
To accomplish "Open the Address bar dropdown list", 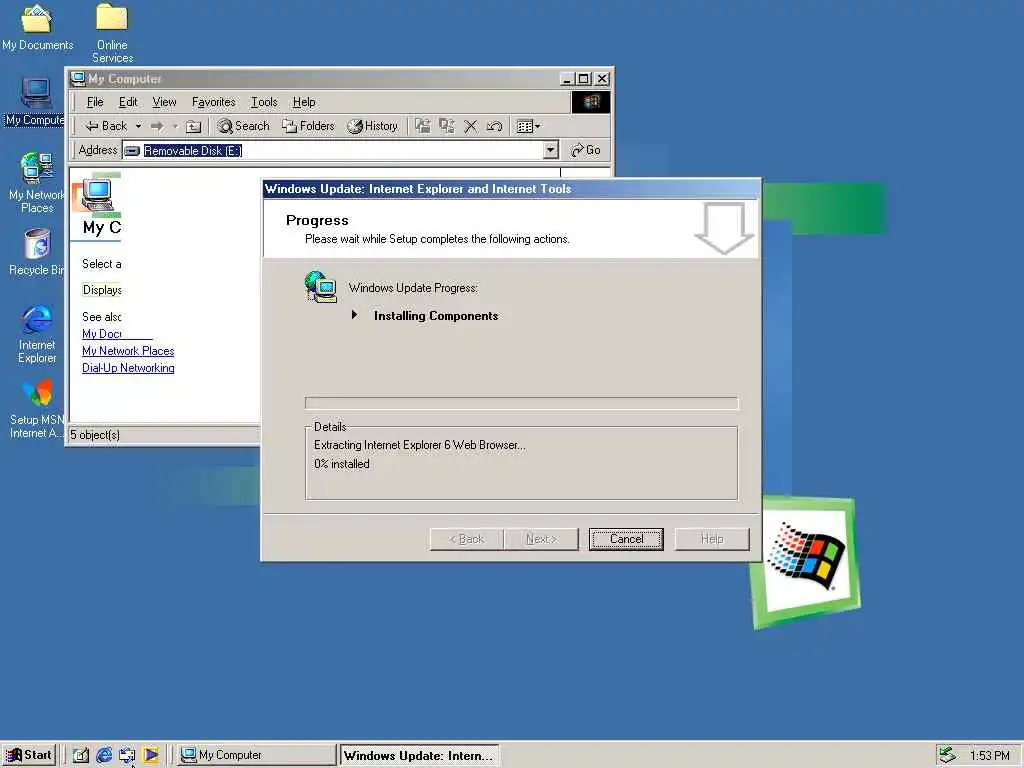I will coord(551,150).
